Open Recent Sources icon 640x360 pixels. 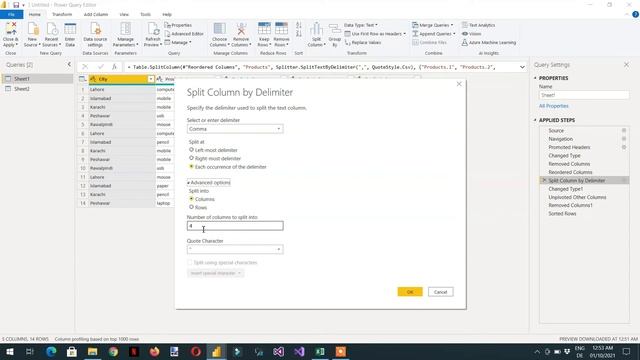(51, 35)
